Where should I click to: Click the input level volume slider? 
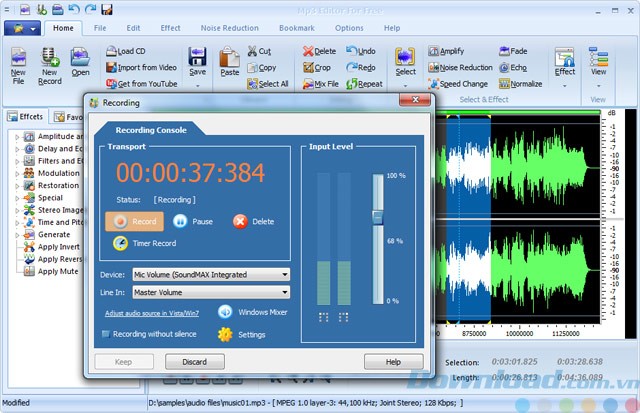[378, 215]
